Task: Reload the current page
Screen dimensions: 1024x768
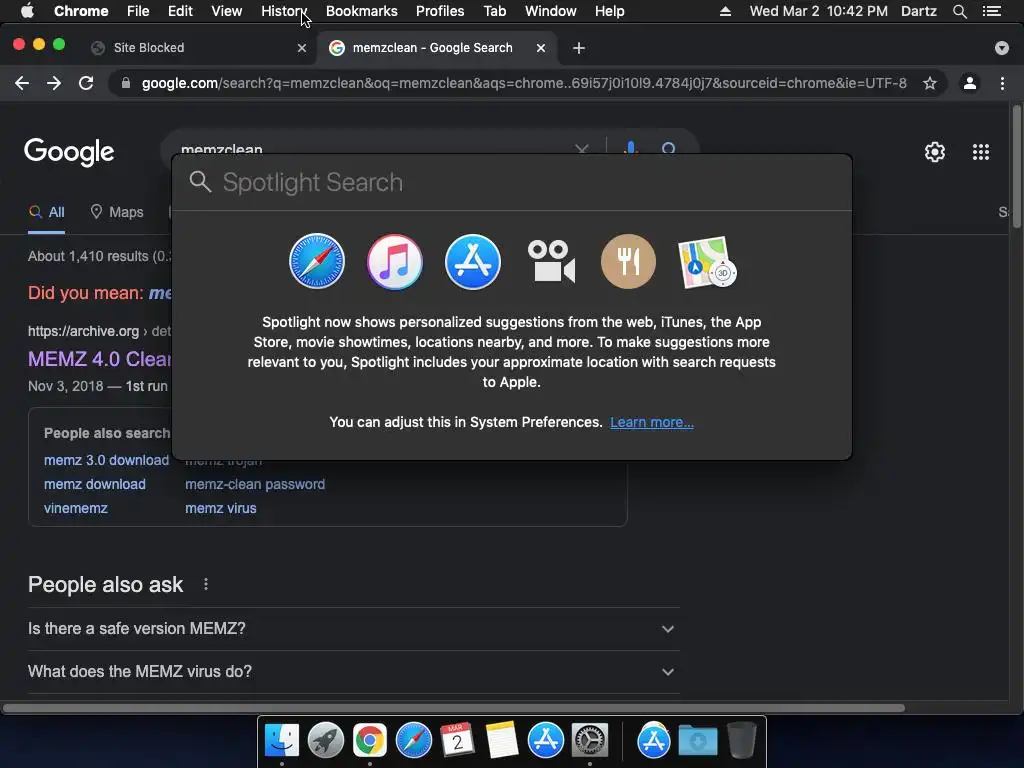Action: (86, 83)
